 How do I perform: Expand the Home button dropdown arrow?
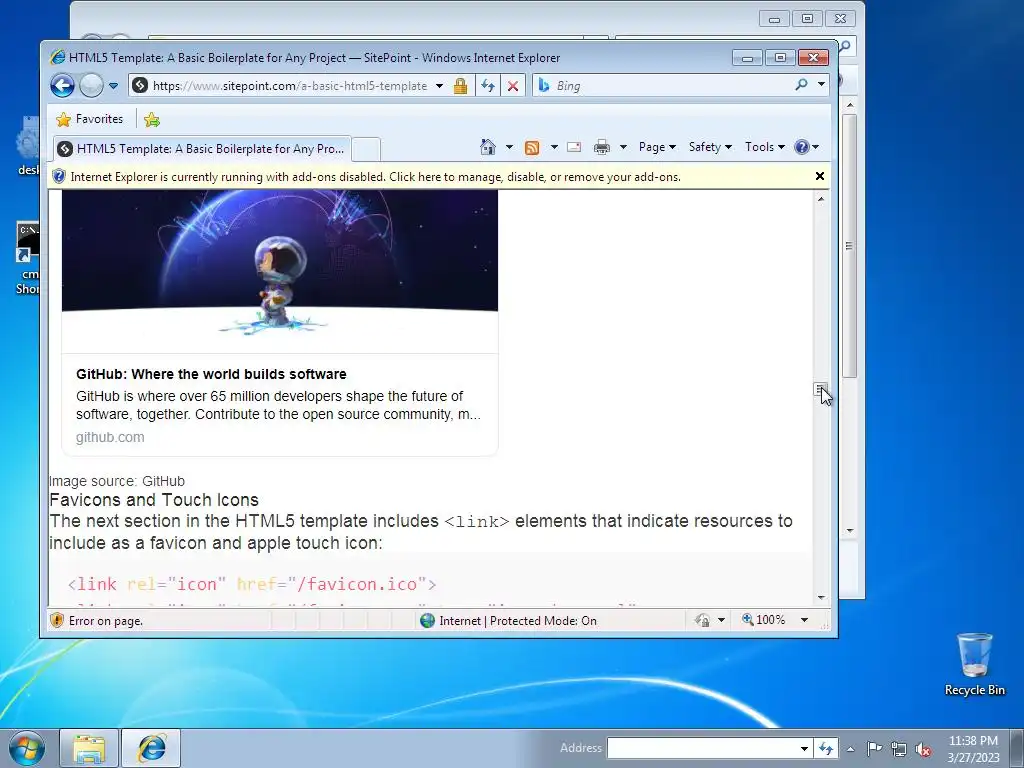point(509,147)
